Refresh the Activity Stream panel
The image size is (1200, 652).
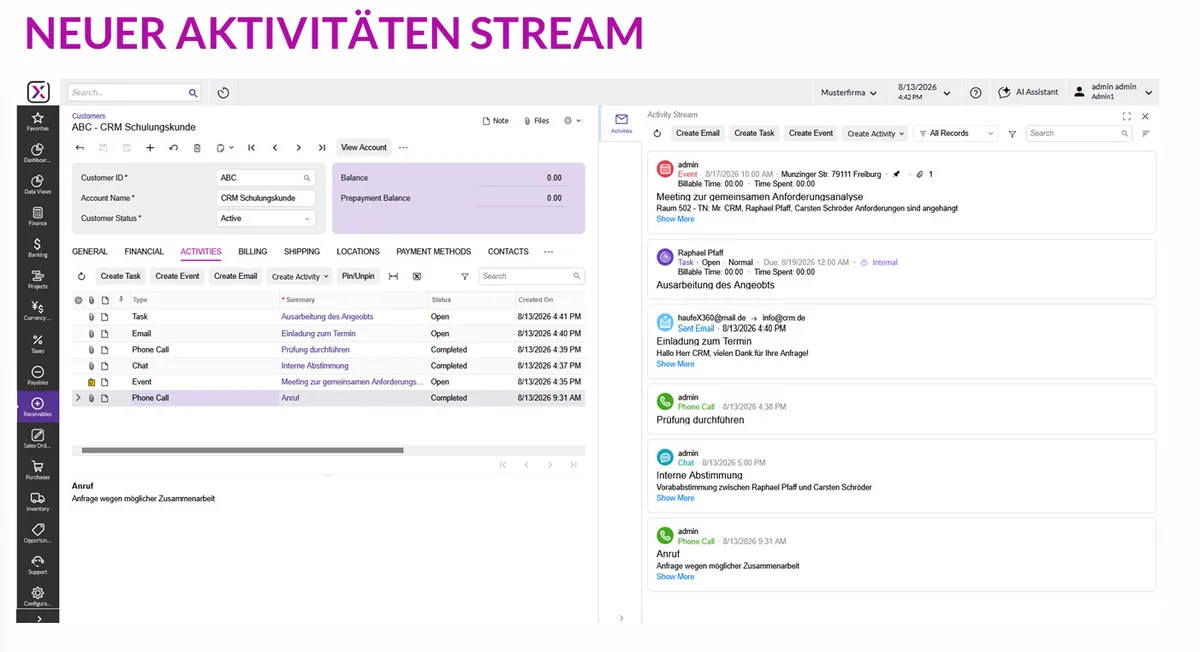click(x=657, y=133)
